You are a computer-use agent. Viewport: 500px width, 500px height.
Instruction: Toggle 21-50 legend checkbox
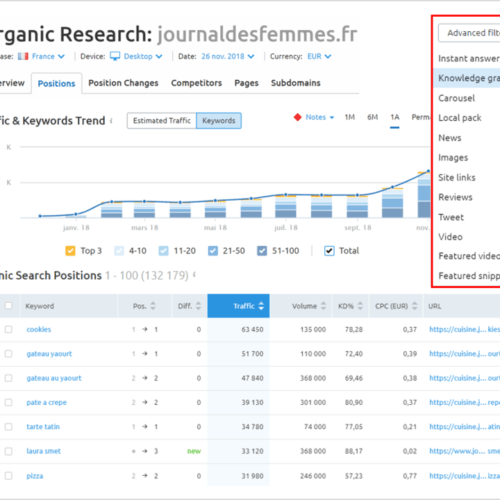coord(213,251)
